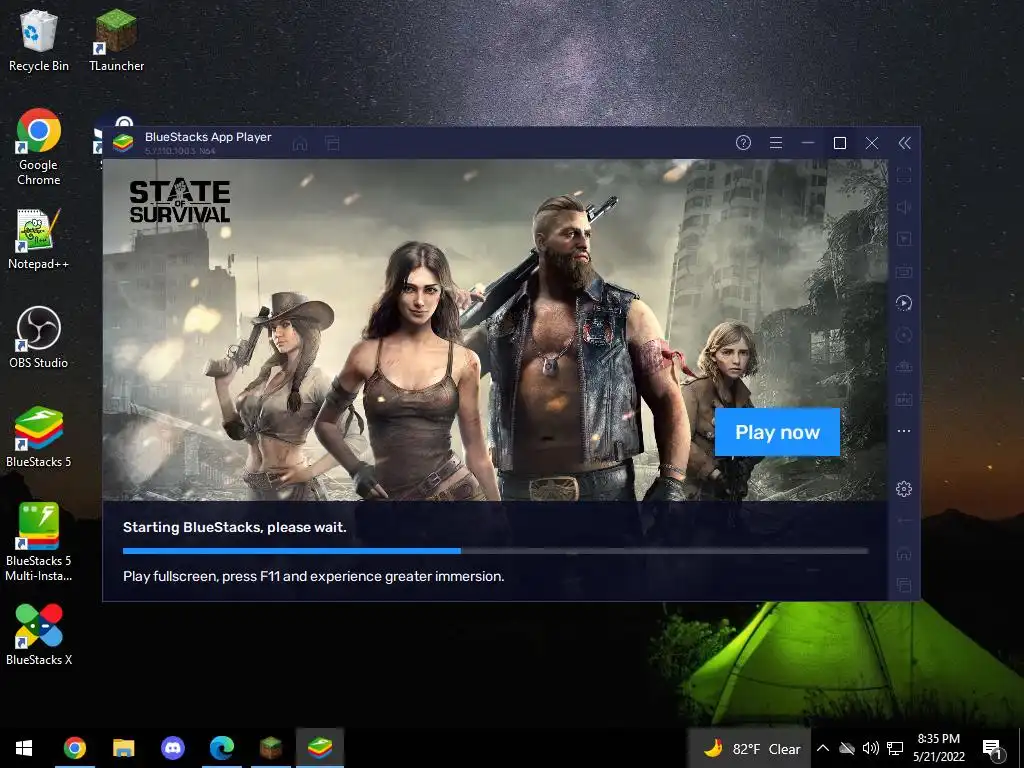Toggle fullscreen from the side toolbar
Image resolution: width=1024 pixels, height=768 pixels.
click(x=904, y=175)
